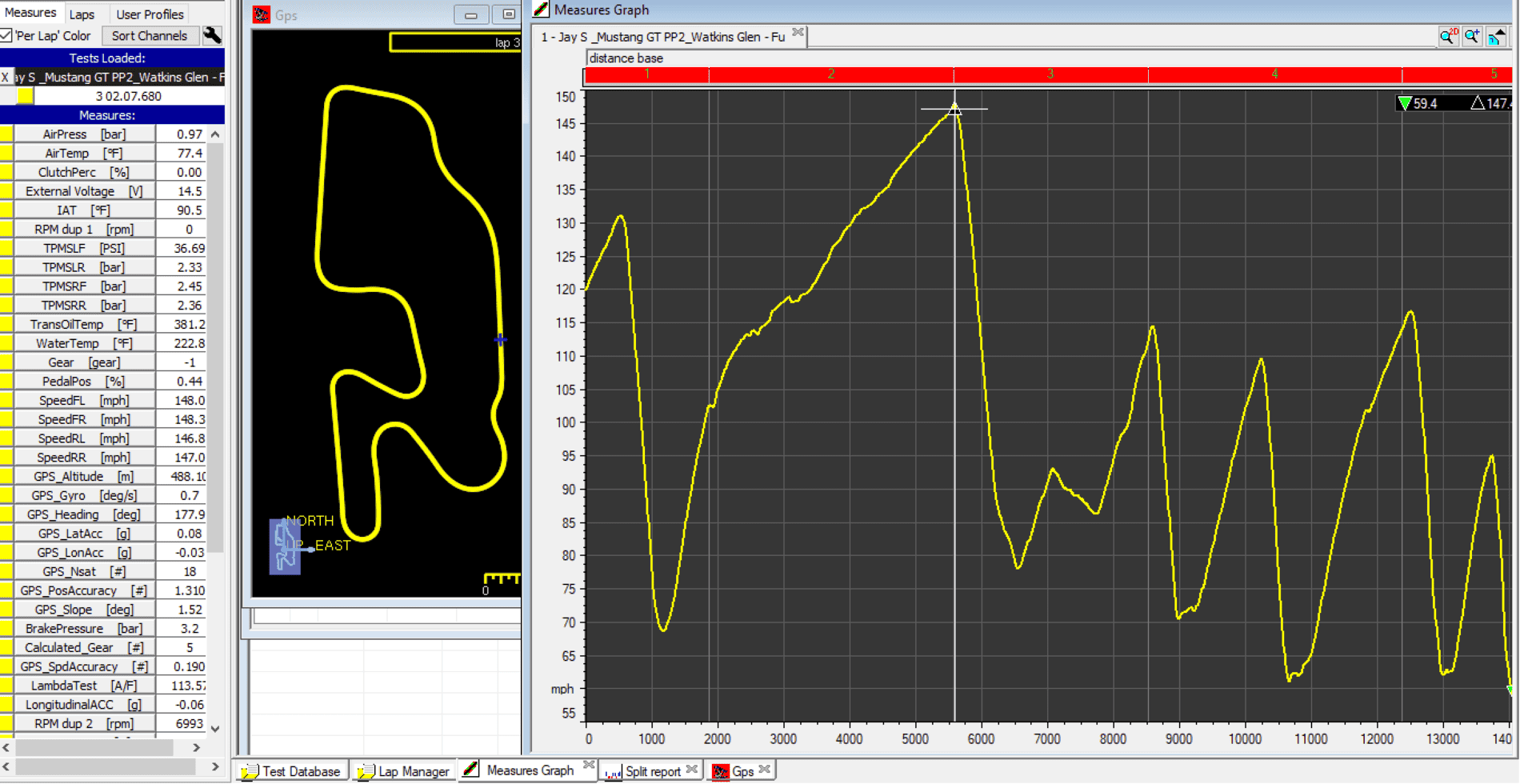Close the Measures Graph bottom tab
The width and height of the screenshot is (1520, 784).
coord(589,766)
